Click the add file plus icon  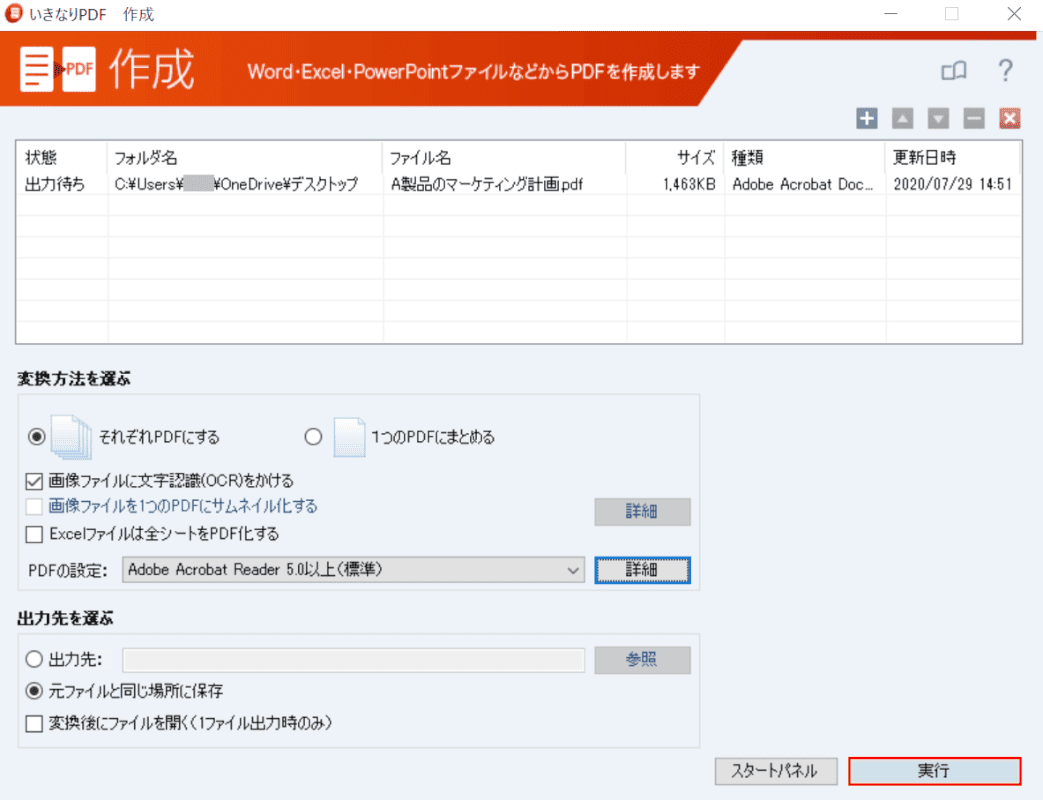click(x=866, y=119)
